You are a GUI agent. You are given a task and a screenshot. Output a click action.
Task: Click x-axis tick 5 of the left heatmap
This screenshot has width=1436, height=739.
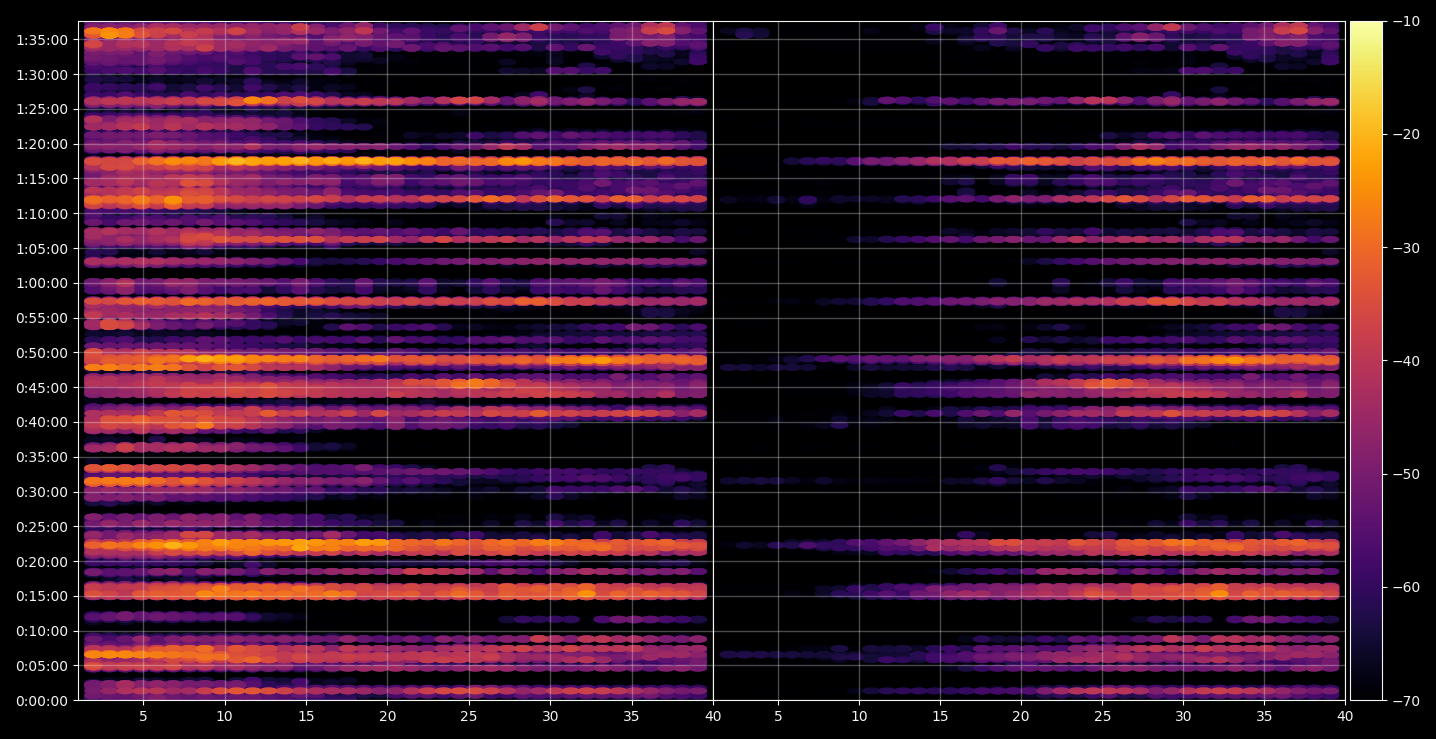[143, 716]
